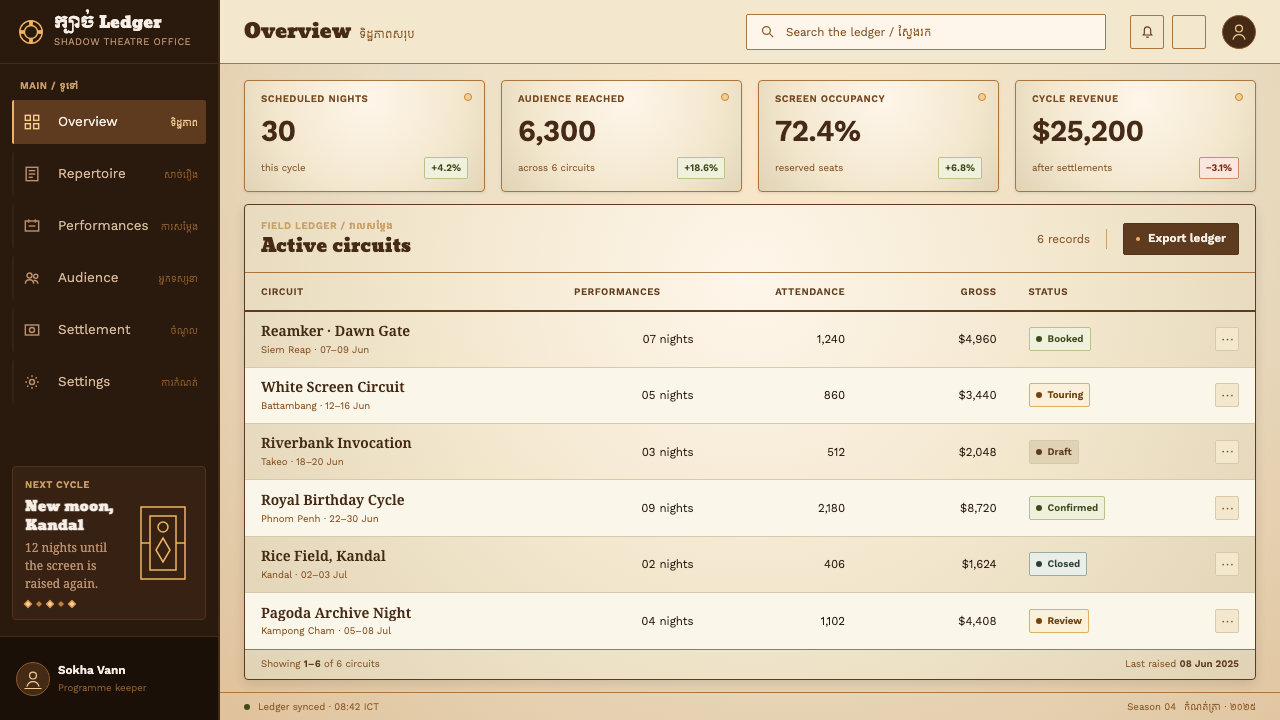Screen dimensions: 1280x720
Task: Open notifications with the bell icon
Action: click(x=1147, y=32)
